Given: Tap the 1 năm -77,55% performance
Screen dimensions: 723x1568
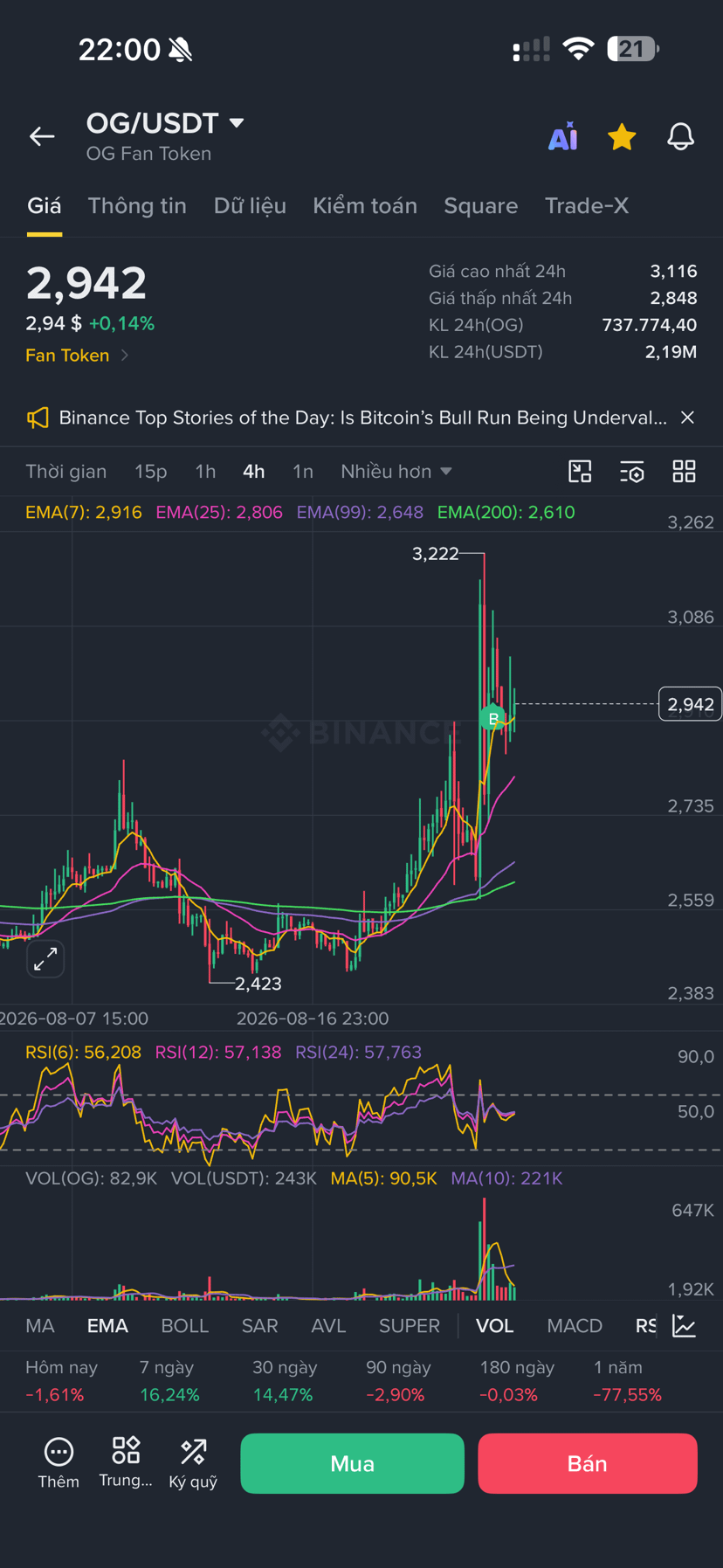Looking at the screenshot, I should click(627, 1381).
